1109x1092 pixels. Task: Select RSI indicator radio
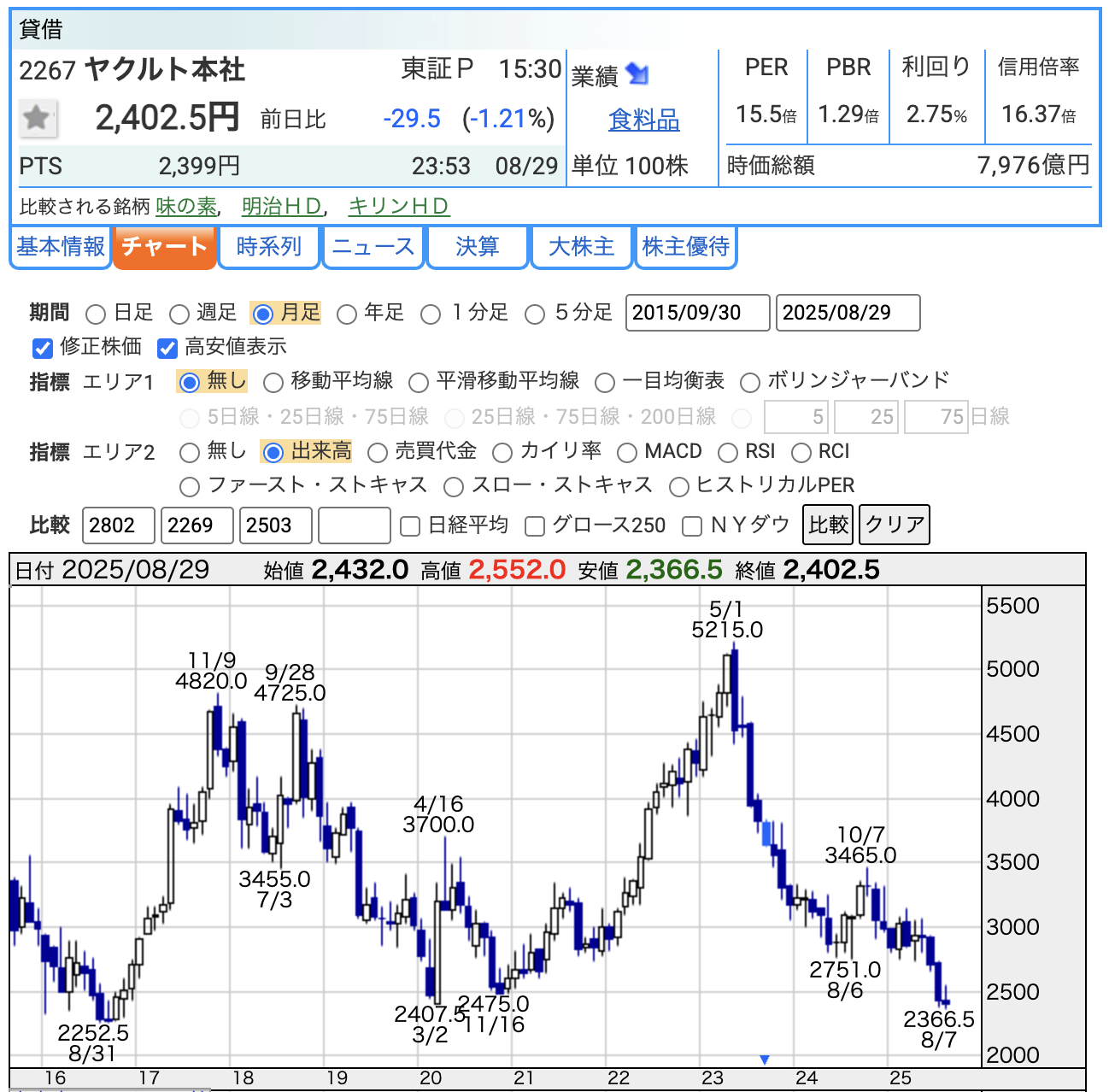coord(728,452)
